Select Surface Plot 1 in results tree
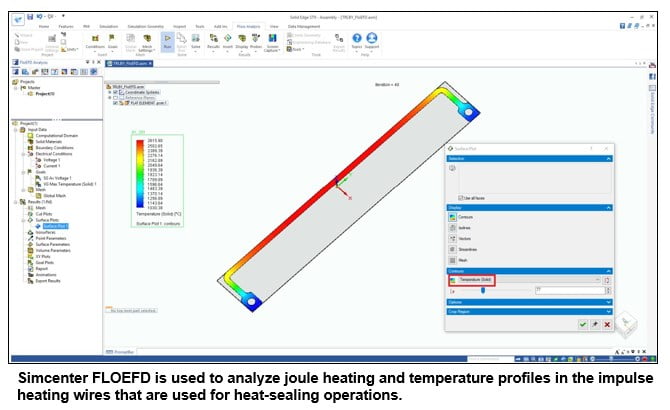 click(55, 226)
